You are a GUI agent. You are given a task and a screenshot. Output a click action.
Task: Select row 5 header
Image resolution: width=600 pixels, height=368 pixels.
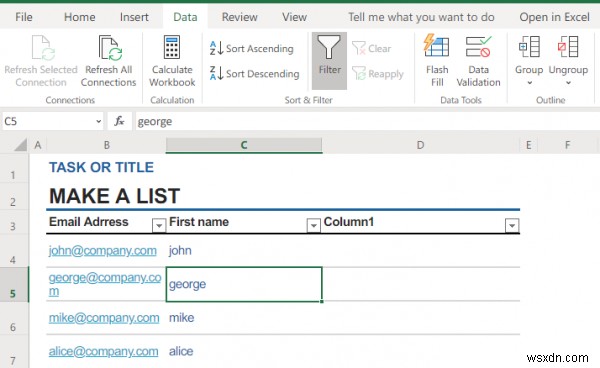tap(14, 284)
